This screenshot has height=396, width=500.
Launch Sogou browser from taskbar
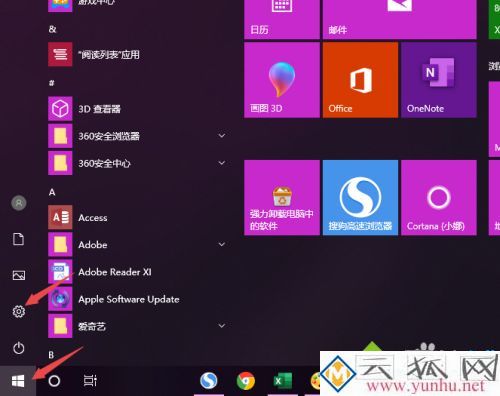click(x=209, y=381)
